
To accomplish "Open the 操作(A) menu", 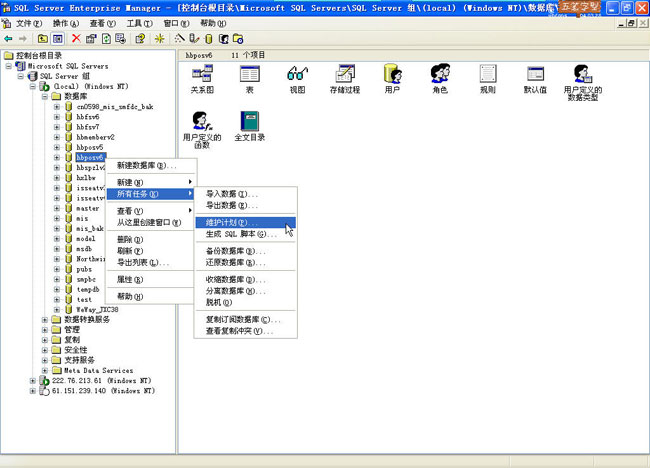I will tap(65, 24).
